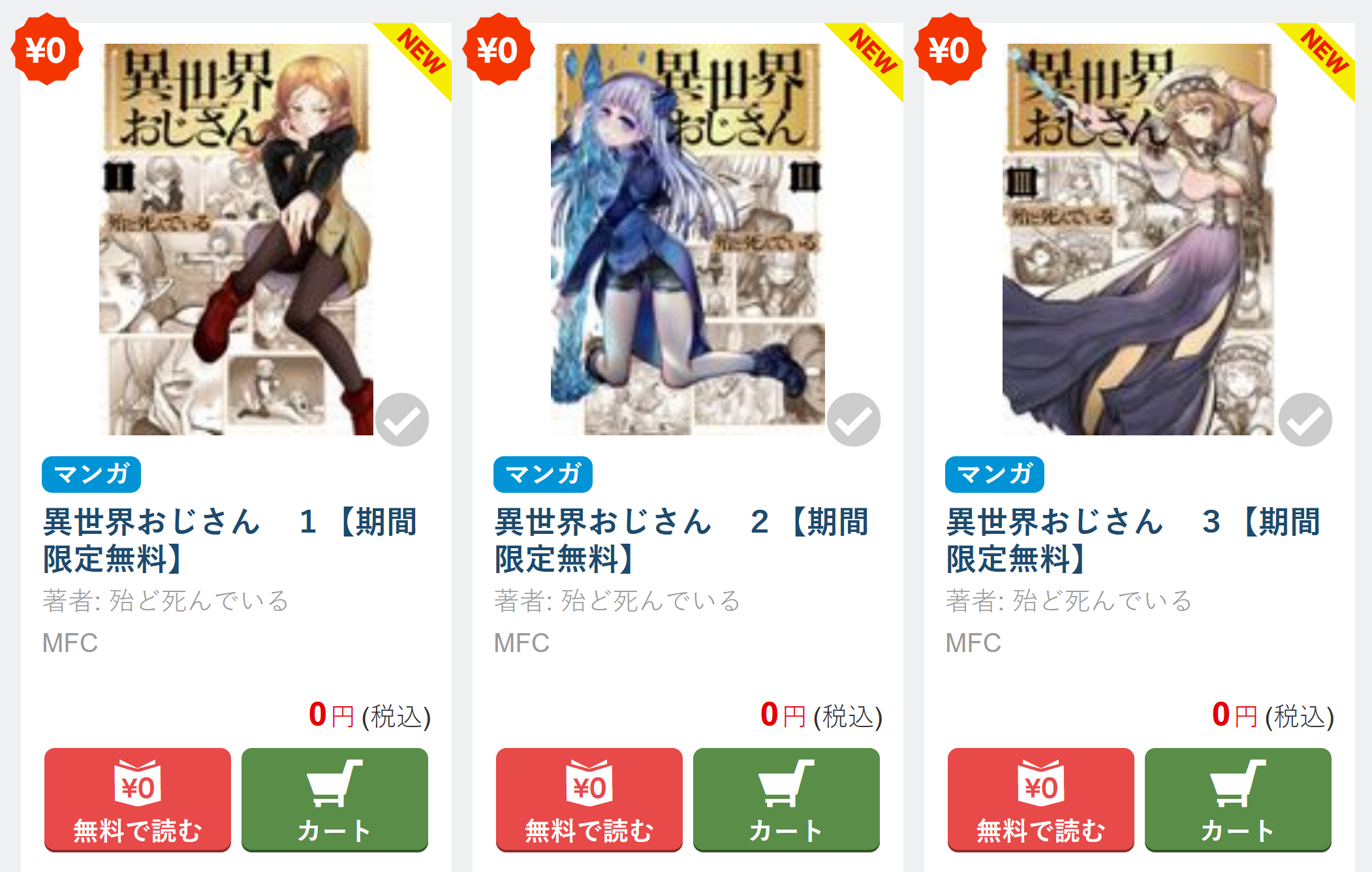The height and width of the screenshot is (872, 1372).
Task: Add volume 1 to cart with カート button
Action: coord(335,800)
